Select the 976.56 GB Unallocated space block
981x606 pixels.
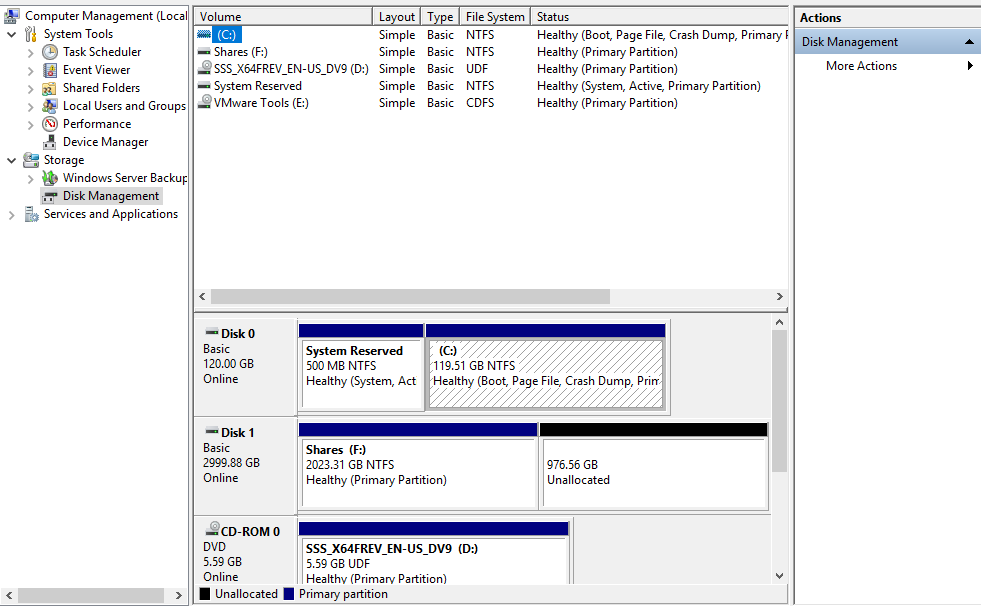pyautogui.click(x=654, y=466)
